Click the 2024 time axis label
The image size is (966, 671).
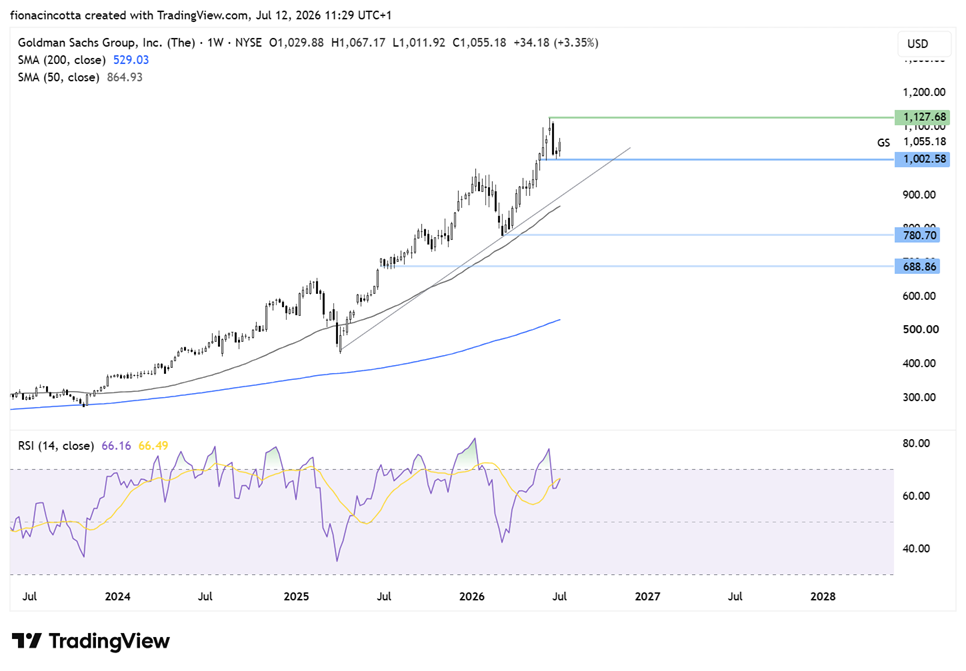pyautogui.click(x=118, y=596)
